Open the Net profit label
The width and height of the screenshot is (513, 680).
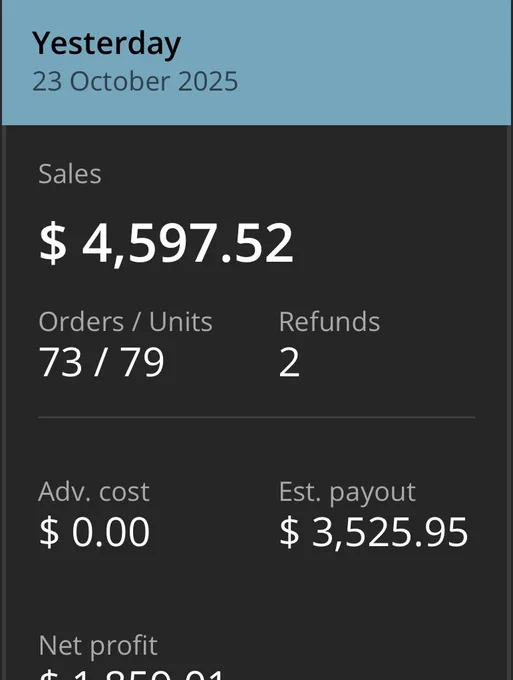coord(98,645)
